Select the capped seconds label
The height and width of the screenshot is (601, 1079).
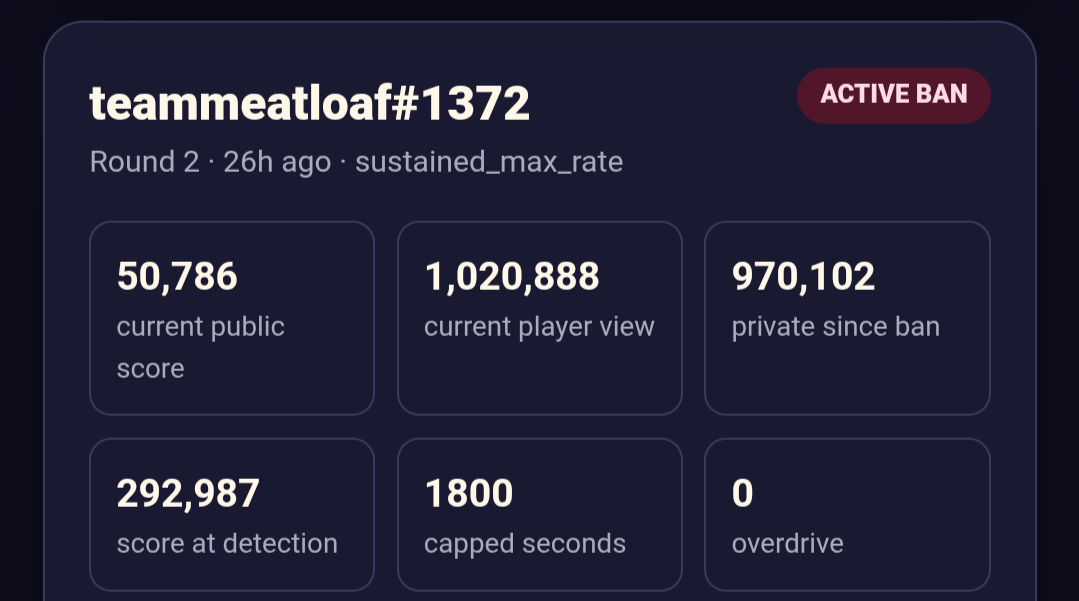(x=524, y=544)
